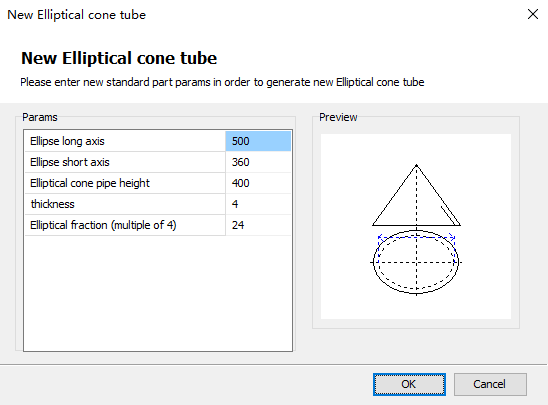Confirm the dialog with the OK button

click(x=409, y=384)
